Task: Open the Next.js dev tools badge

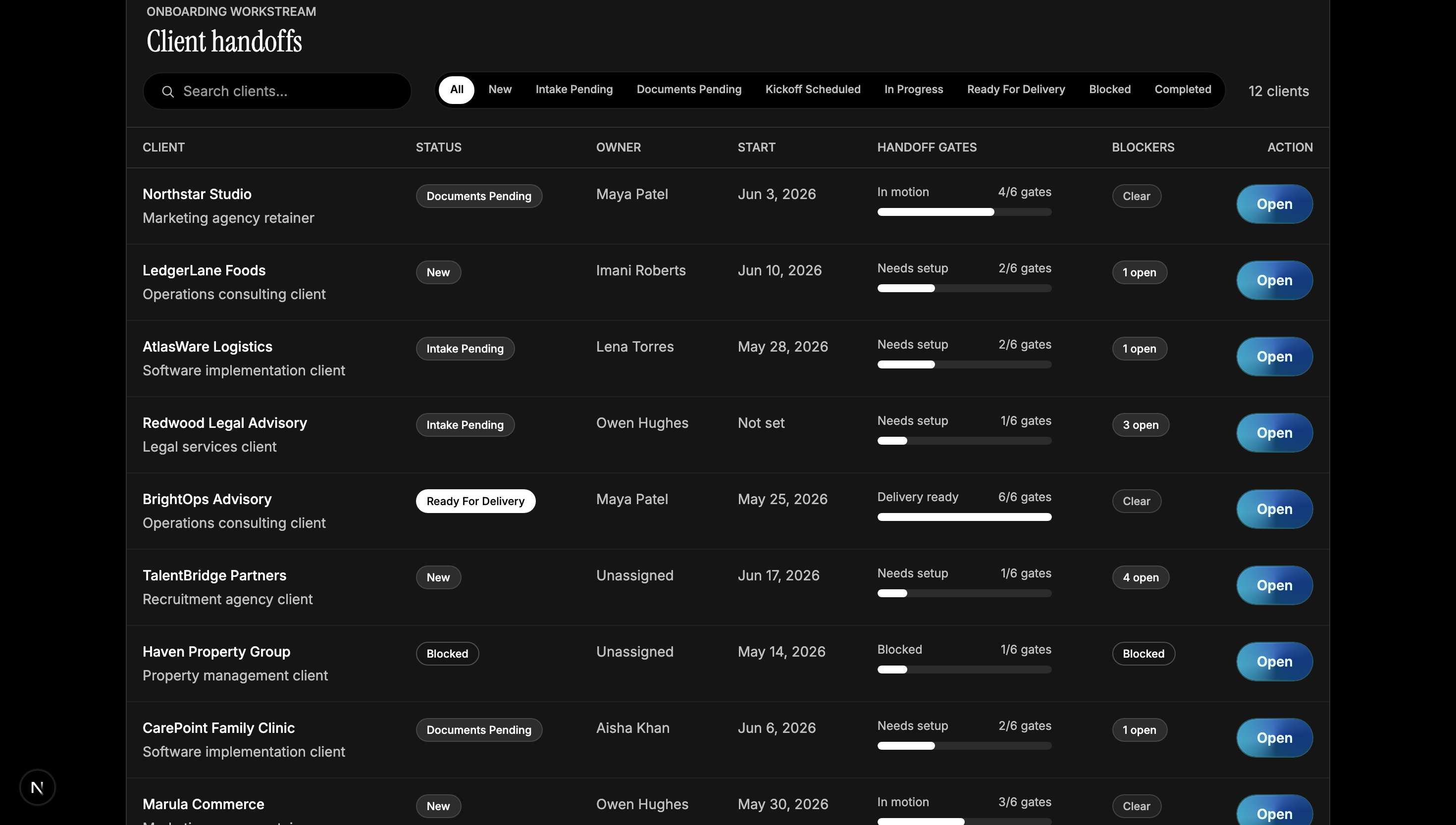Action: pyautogui.click(x=38, y=787)
